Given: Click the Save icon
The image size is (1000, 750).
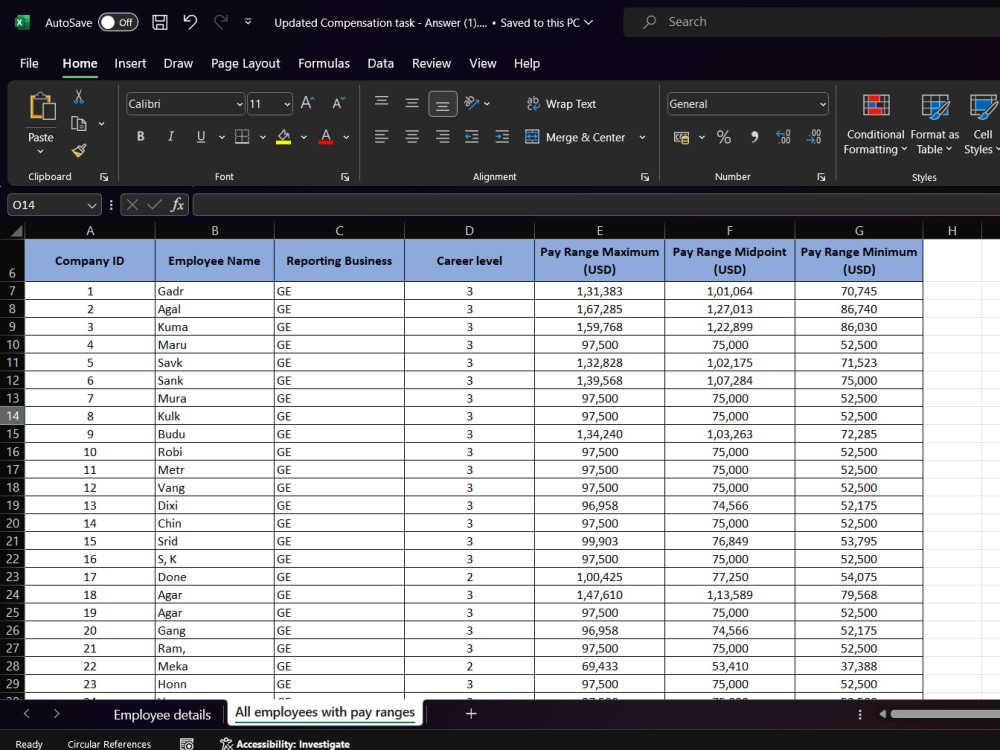Looking at the screenshot, I should tap(159, 21).
